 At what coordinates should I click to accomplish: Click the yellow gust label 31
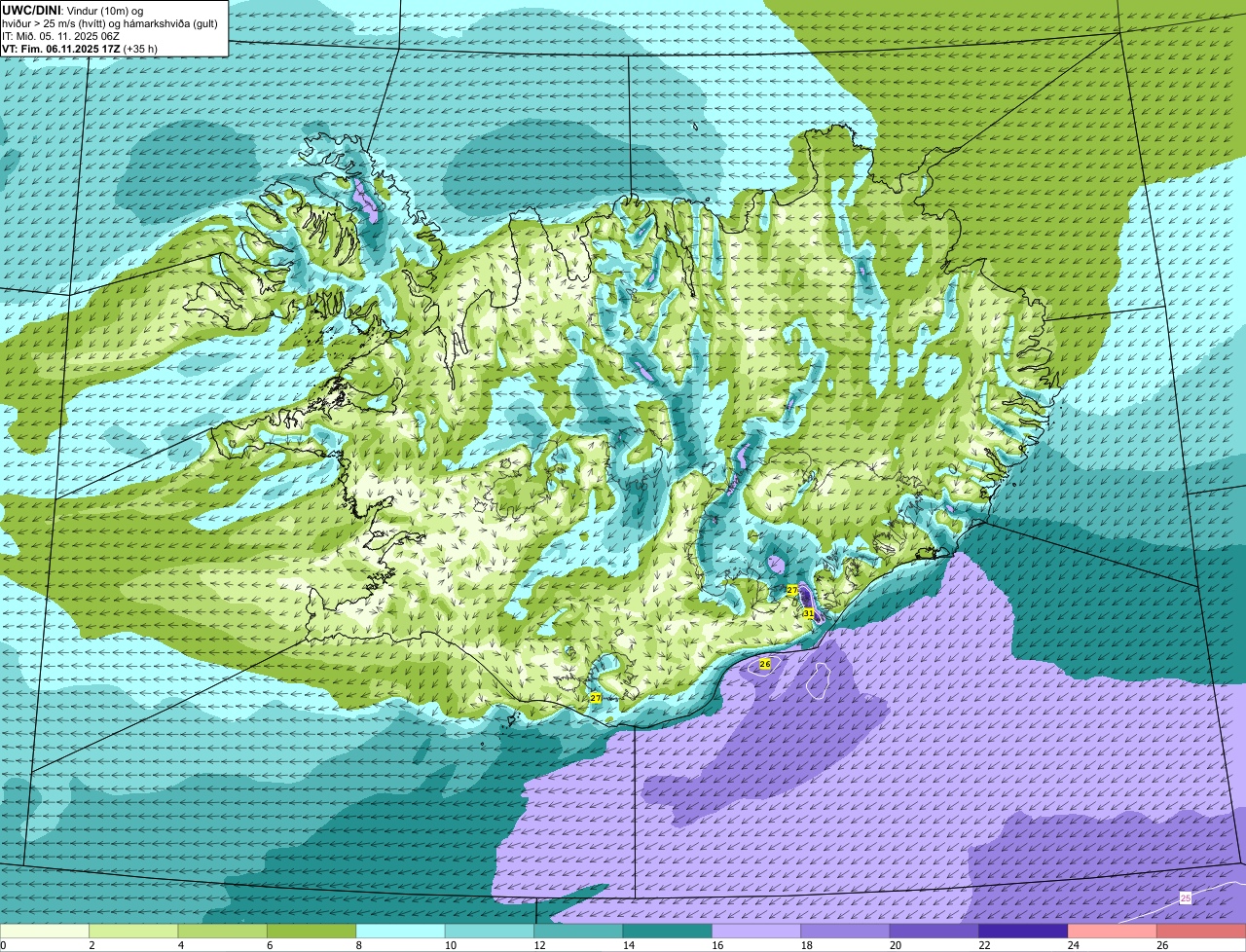[808, 613]
